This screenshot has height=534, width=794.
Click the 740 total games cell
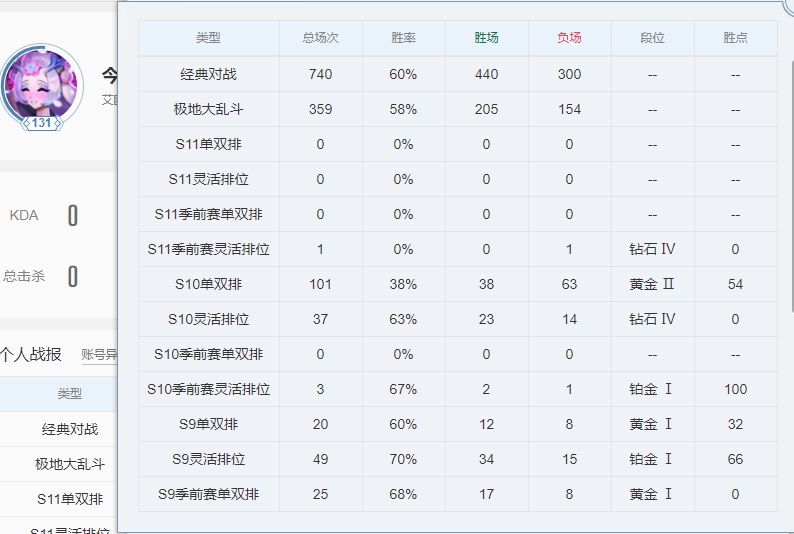[321, 74]
